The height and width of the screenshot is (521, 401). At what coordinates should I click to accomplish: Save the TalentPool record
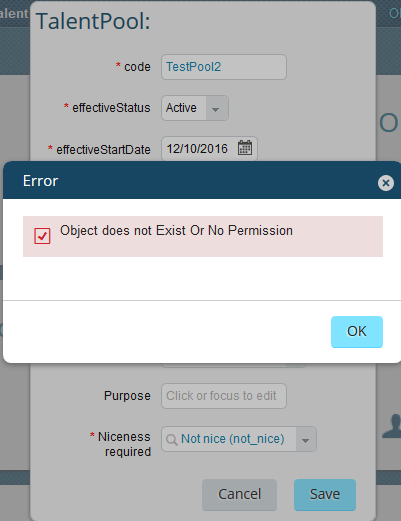point(325,495)
